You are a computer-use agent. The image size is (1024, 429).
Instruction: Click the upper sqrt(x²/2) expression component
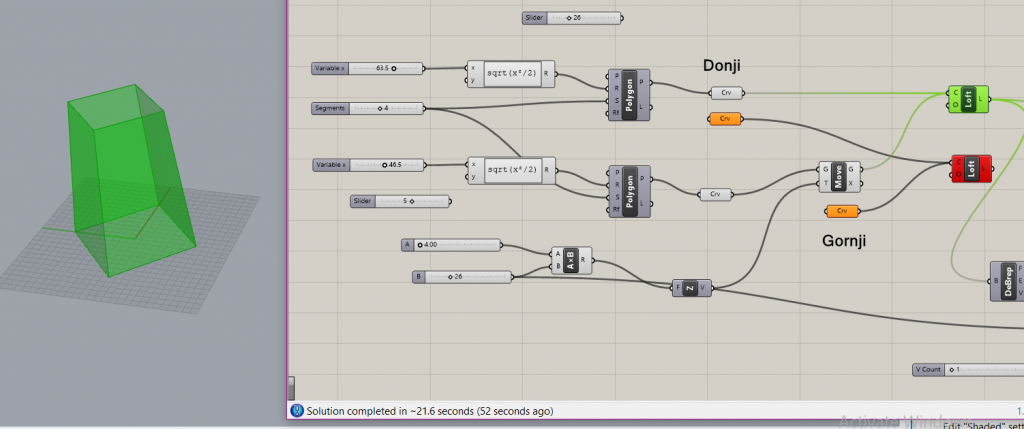[512, 75]
